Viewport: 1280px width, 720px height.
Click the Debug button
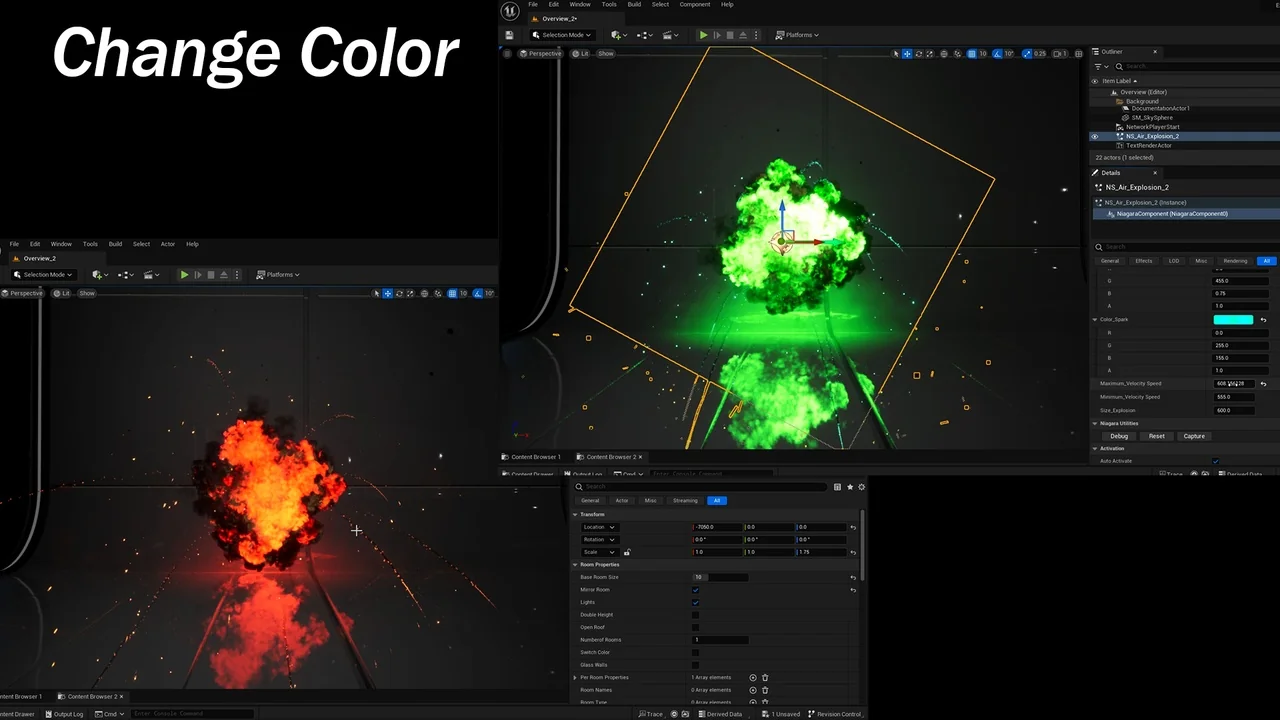coord(1119,436)
